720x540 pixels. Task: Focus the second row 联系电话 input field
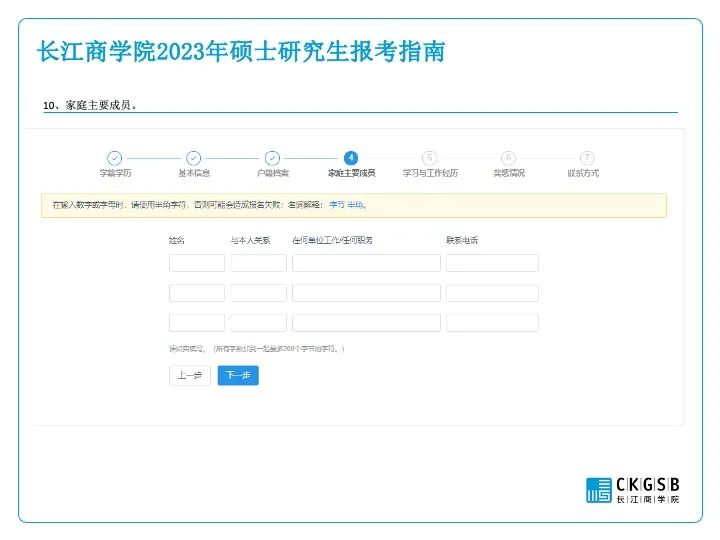coord(492,293)
